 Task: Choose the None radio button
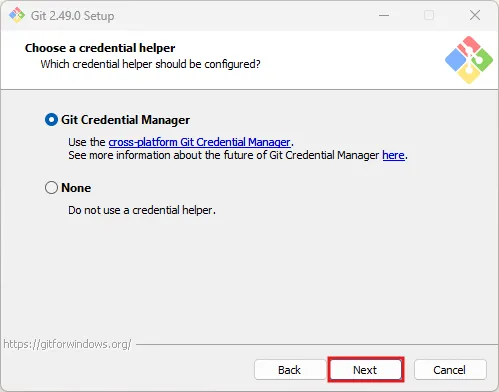click(x=51, y=188)
